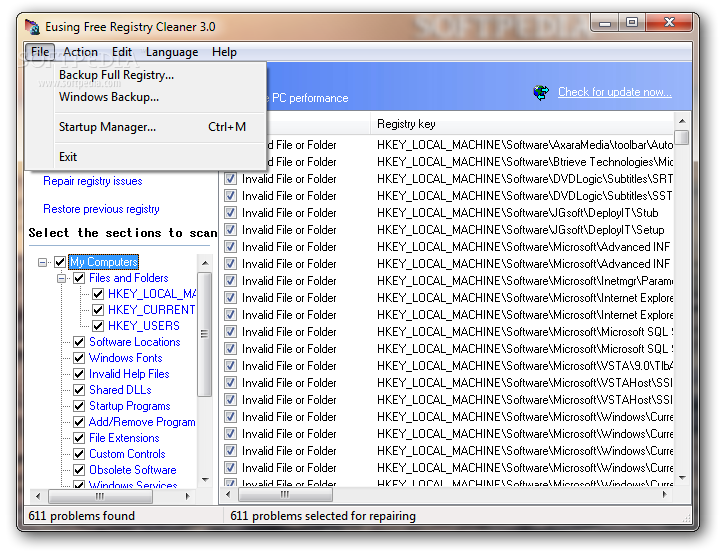Toggle the Shared DLLs checkbox

pos(79,390)
